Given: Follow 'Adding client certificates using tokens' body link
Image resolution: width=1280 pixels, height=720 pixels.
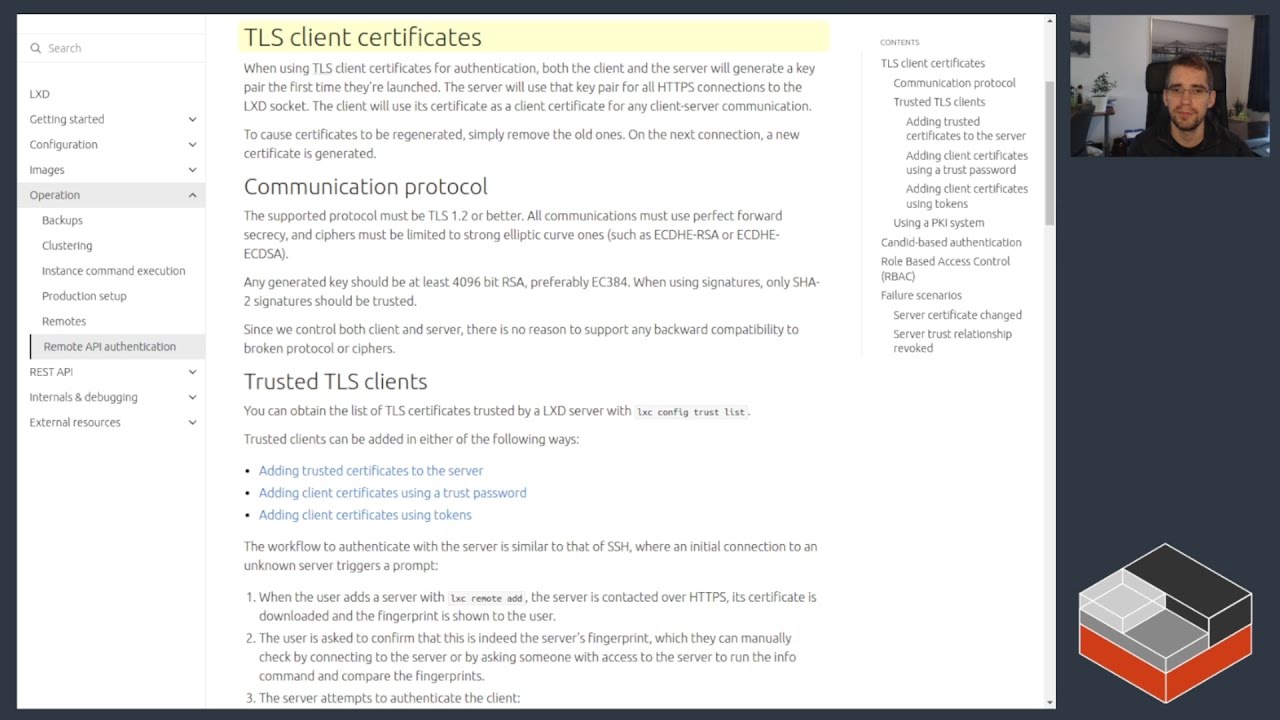Looking at the screenshot, I should point(365,515).
